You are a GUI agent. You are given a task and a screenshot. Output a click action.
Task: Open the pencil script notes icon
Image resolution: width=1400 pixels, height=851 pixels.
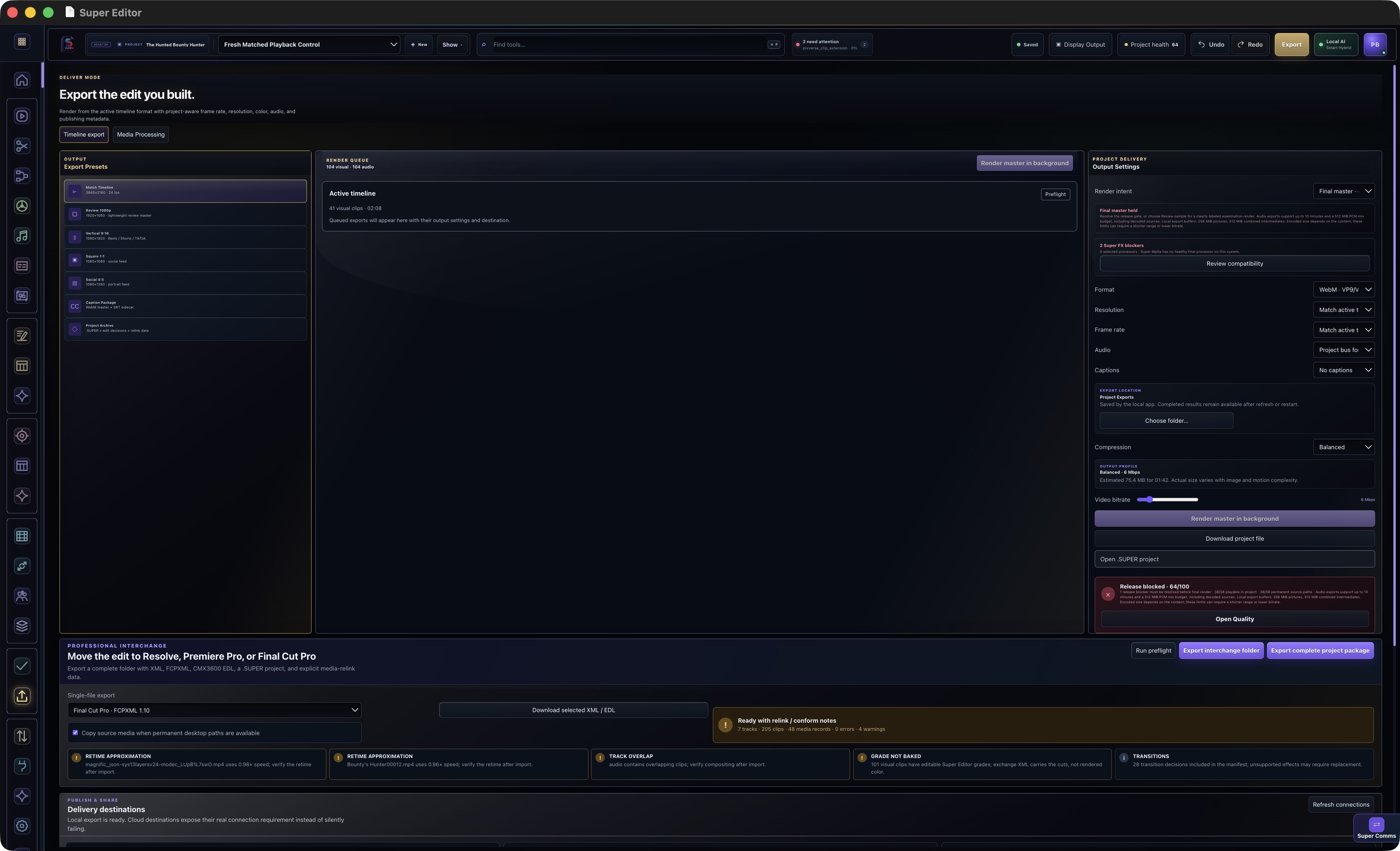(x=22, y=336)
